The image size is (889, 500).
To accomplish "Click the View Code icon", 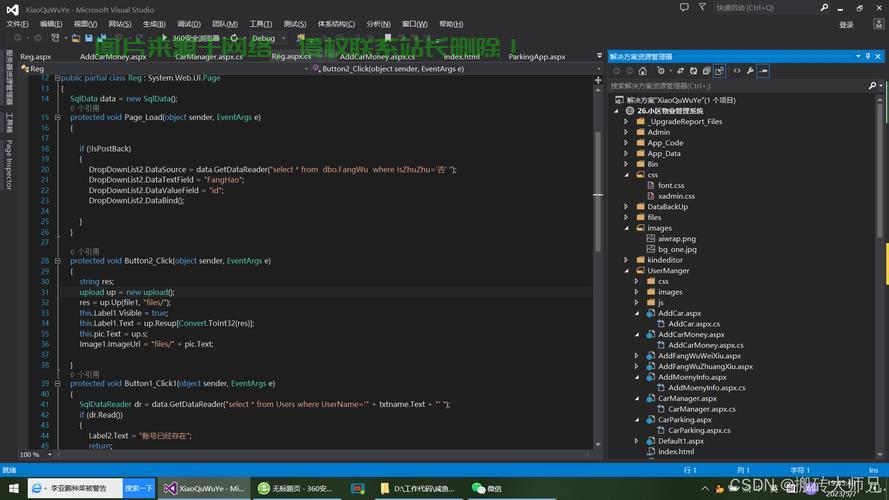I will pos(736,71).
